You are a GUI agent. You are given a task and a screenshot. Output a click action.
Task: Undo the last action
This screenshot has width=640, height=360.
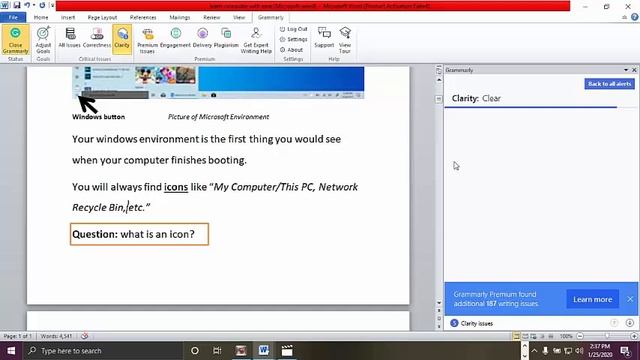(27, 5)
